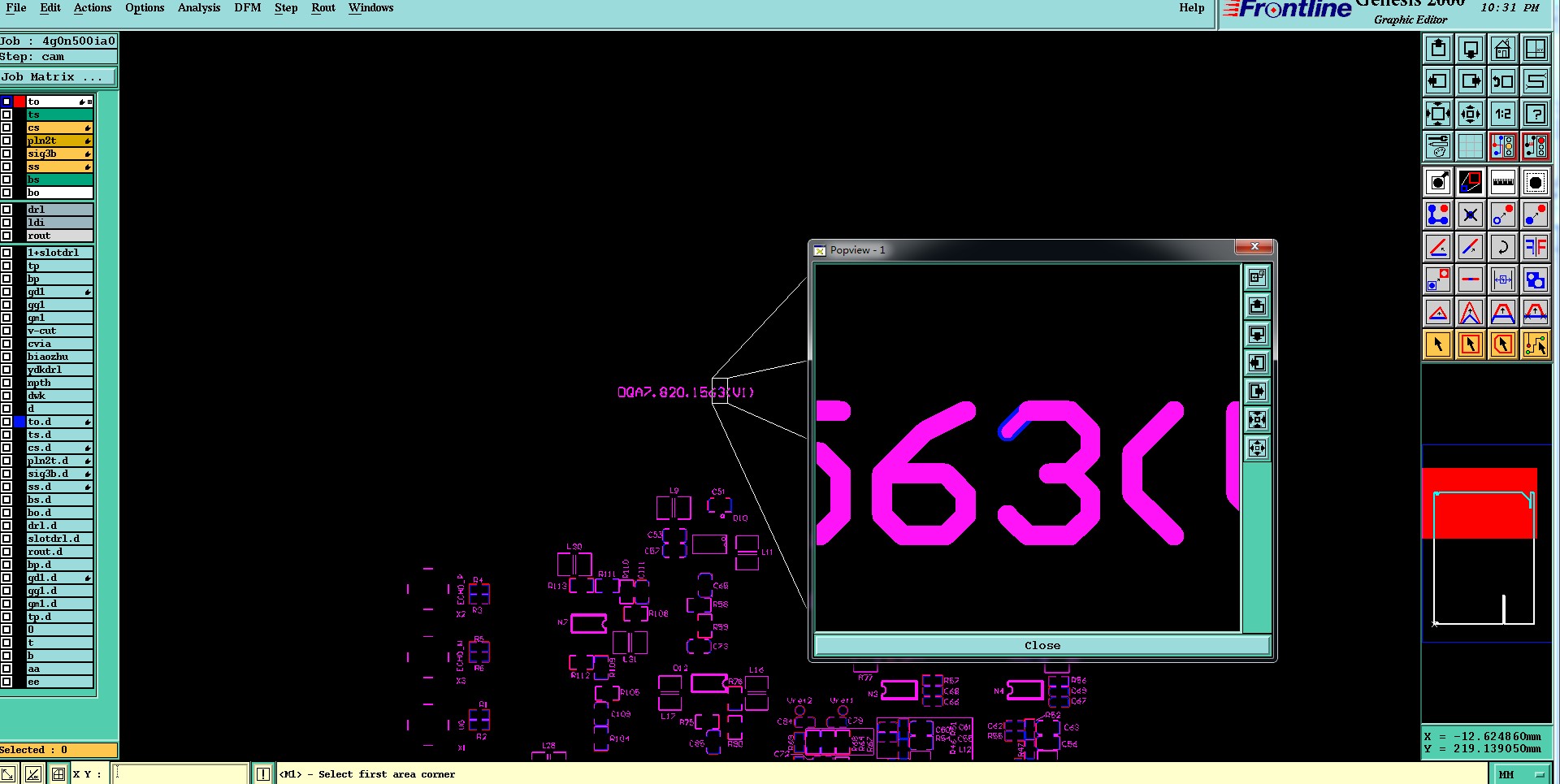Click the rotate arrow icon
Viewport: 1560px width, 784px height.
coord(1503,247)
